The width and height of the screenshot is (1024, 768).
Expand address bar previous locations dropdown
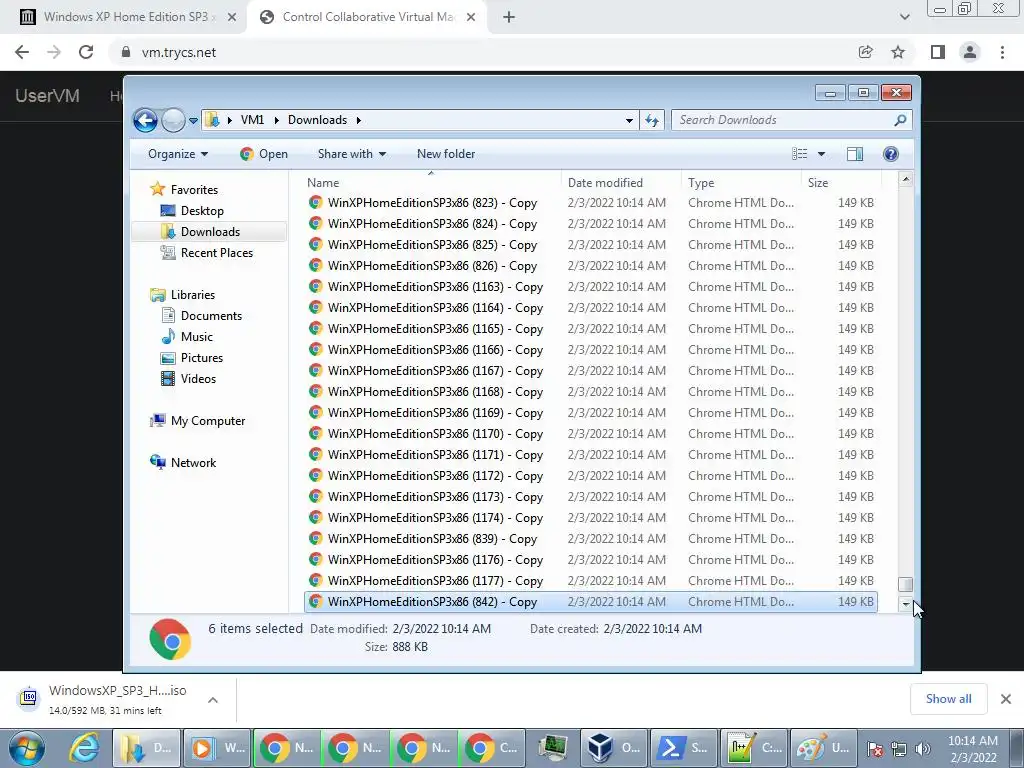(x=629, y=120)
